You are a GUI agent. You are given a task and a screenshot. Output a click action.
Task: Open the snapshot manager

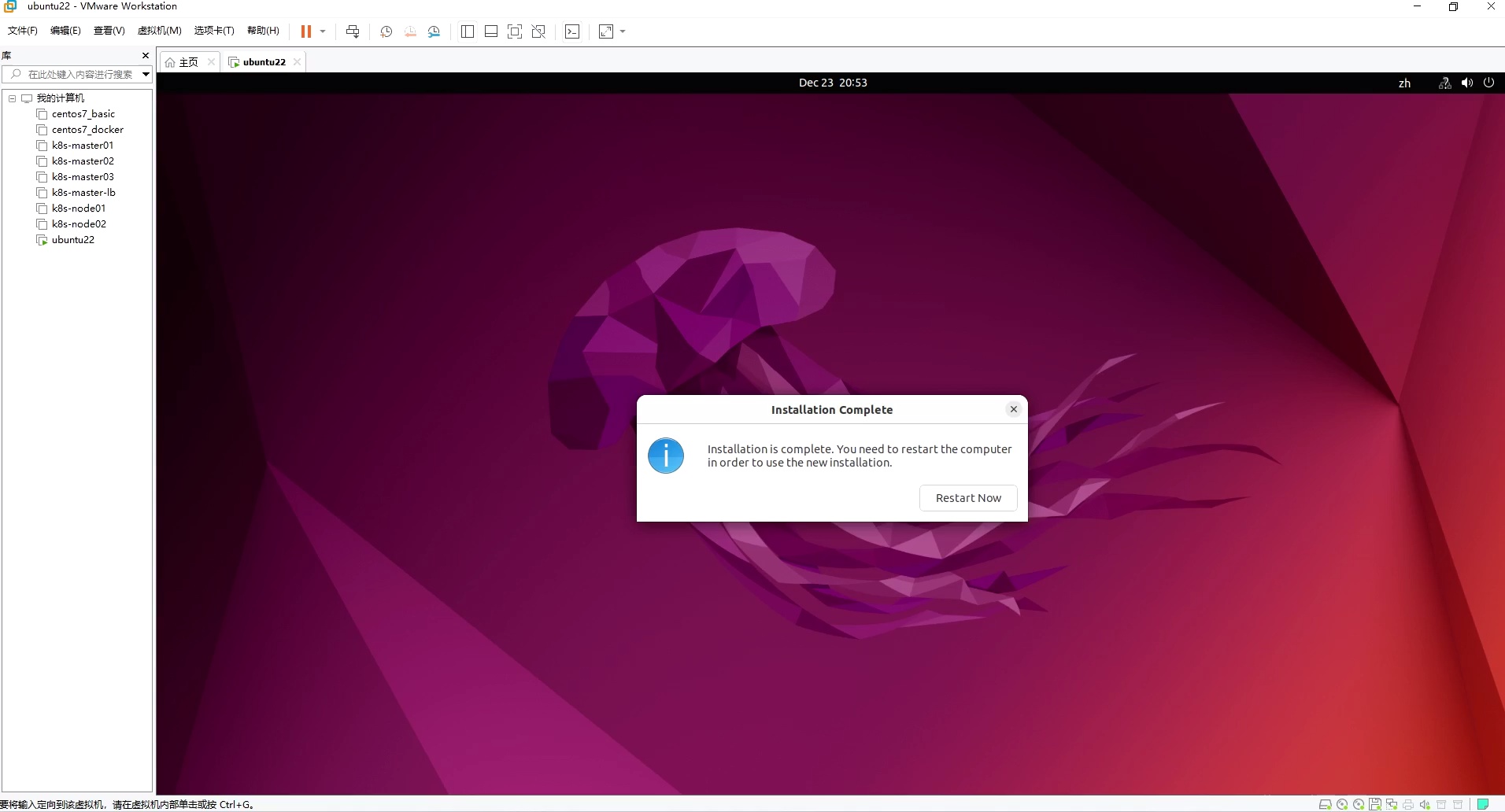pos(434,31)
